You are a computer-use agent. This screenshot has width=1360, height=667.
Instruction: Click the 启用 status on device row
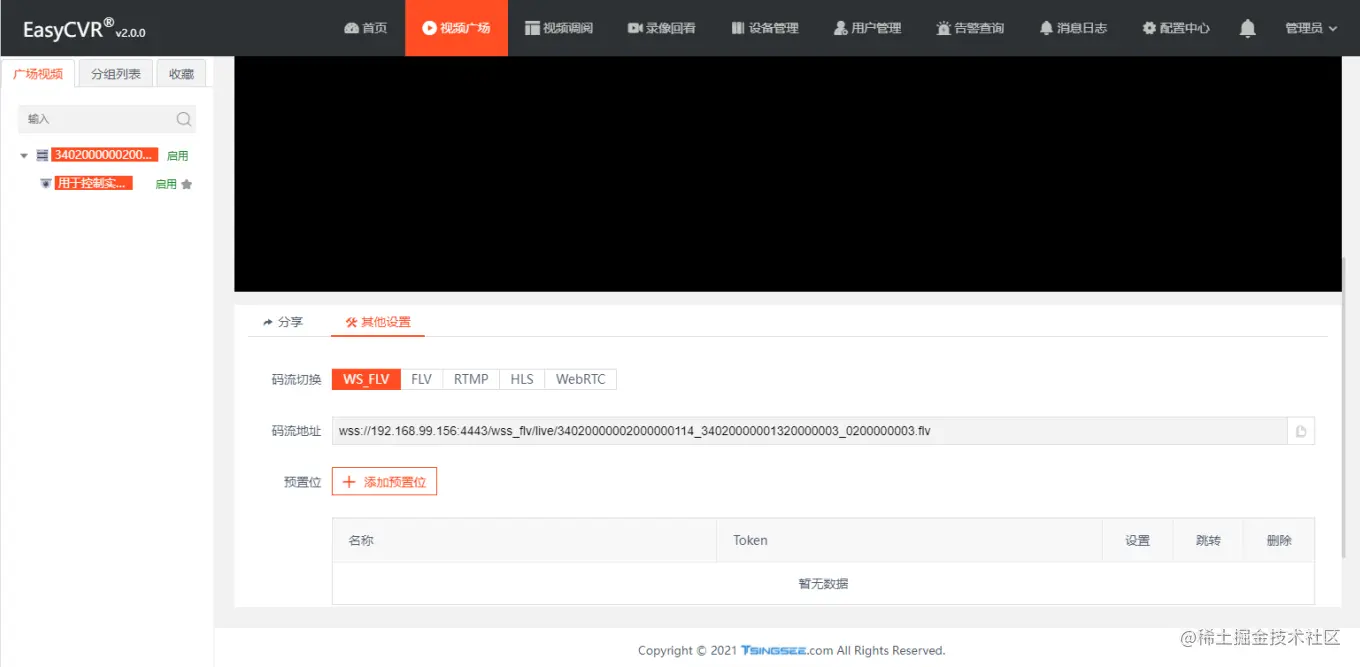[x=177, y=156]
